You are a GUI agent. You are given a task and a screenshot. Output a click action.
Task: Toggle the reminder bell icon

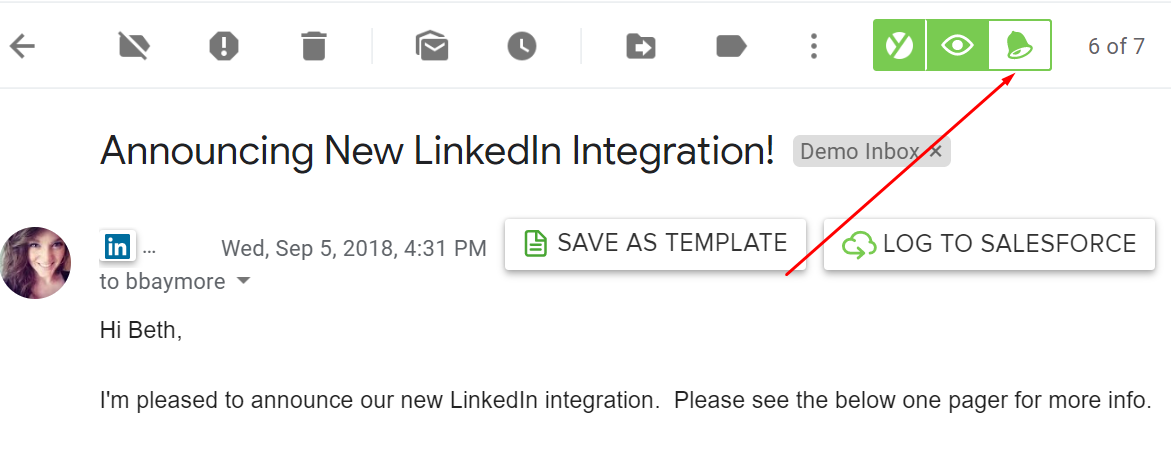point(1020,46)
